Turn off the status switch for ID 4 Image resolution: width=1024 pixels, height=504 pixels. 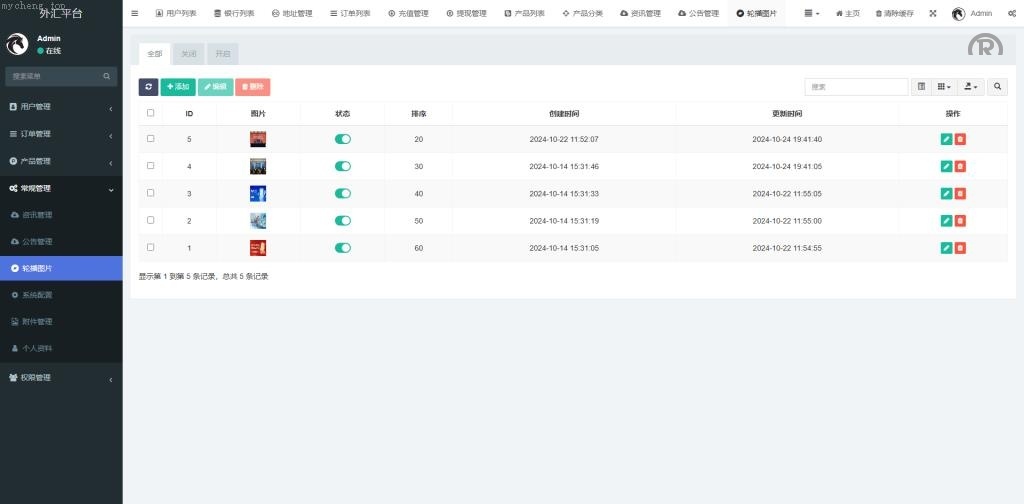tap(343, 166)
